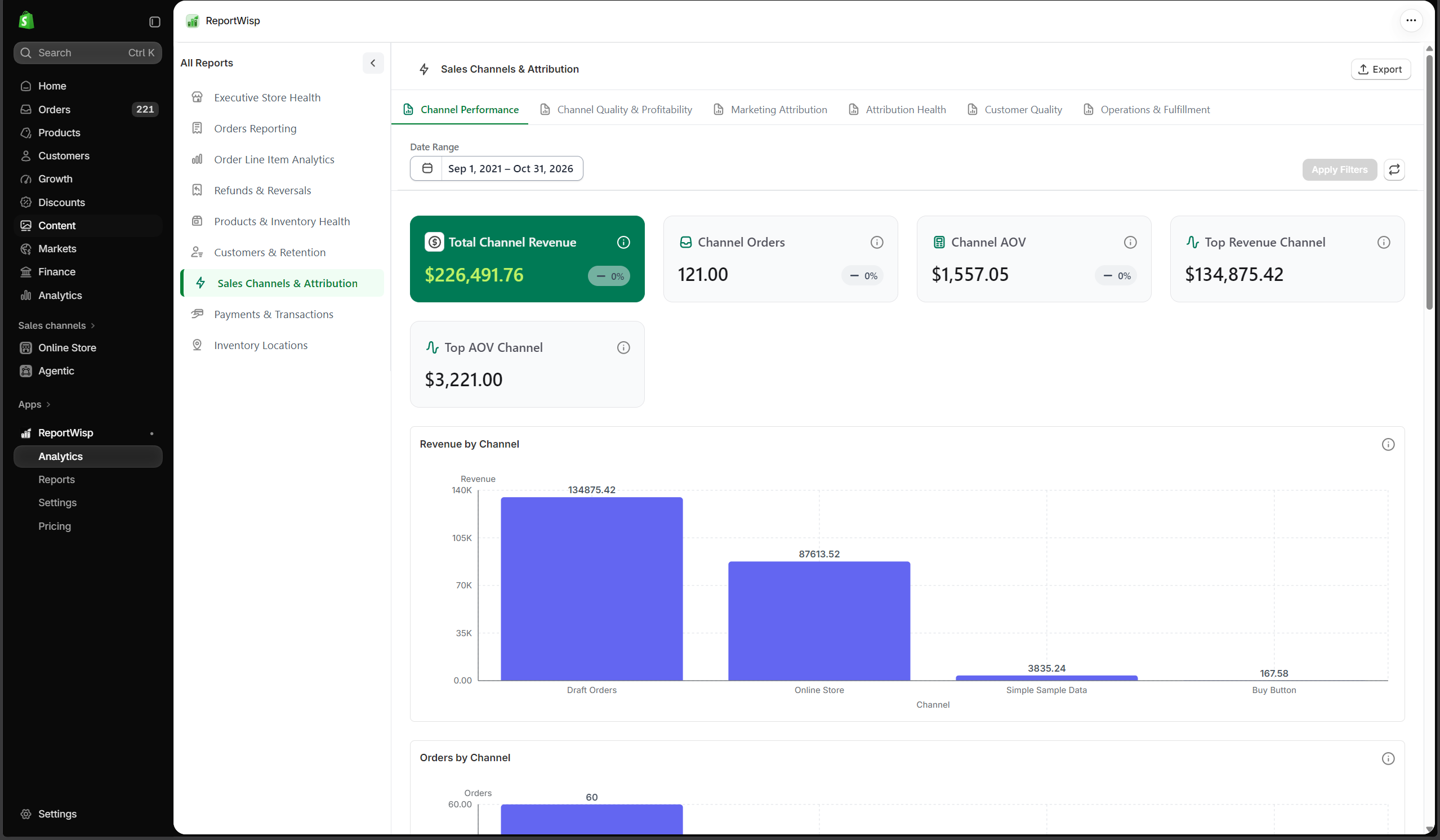
Task: Expand the Apps section
Action: pyautogui.click(x=34, y=404)
